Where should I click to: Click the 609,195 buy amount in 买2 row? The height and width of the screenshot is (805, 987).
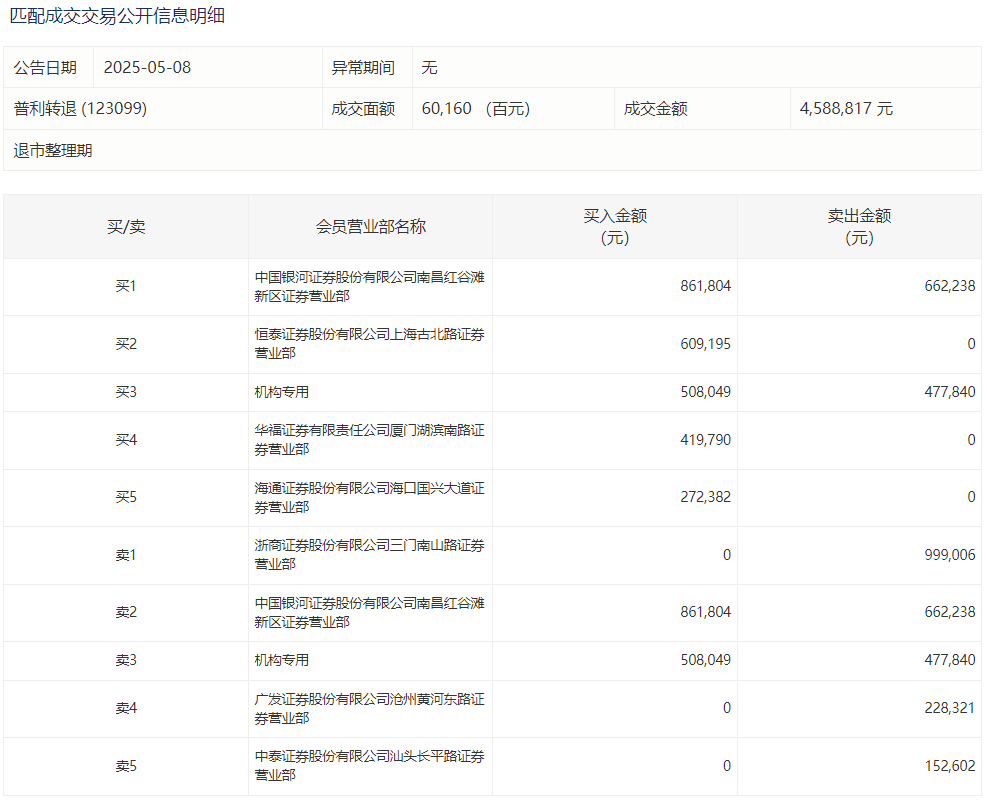point(705,344)
